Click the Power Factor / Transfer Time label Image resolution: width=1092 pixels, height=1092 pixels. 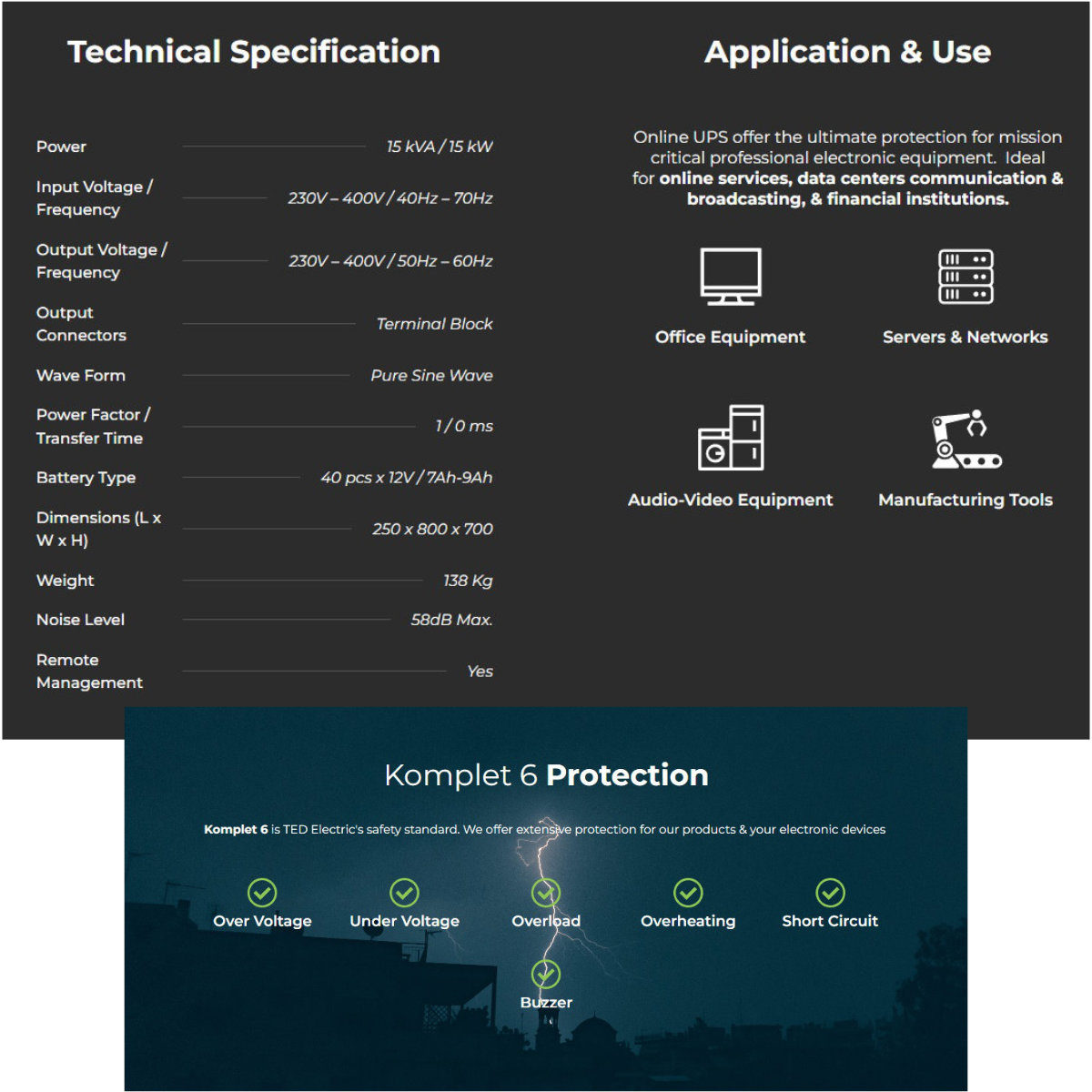[93, 426]
